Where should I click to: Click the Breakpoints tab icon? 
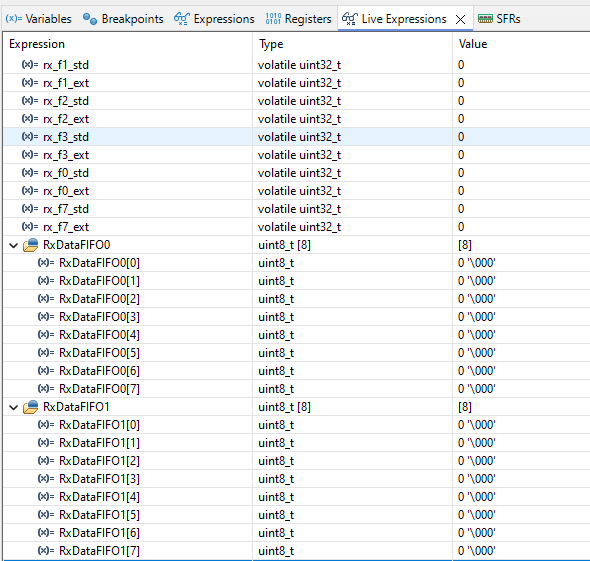[90, 18]
